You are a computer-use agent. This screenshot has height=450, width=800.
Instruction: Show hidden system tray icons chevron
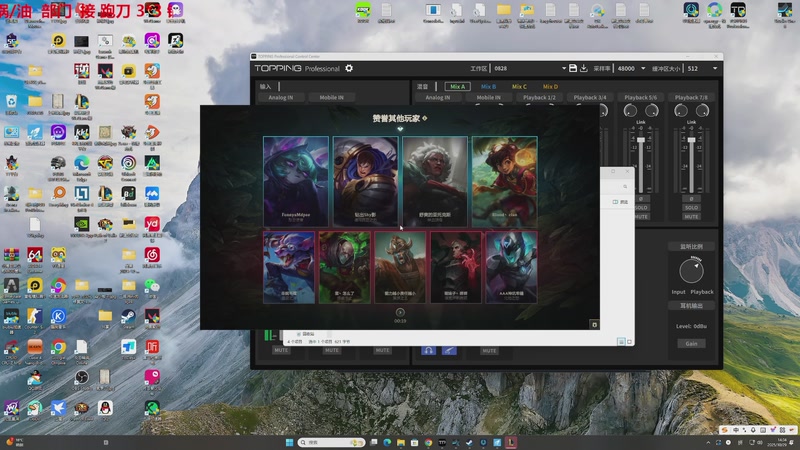click(x=708, y=442)
